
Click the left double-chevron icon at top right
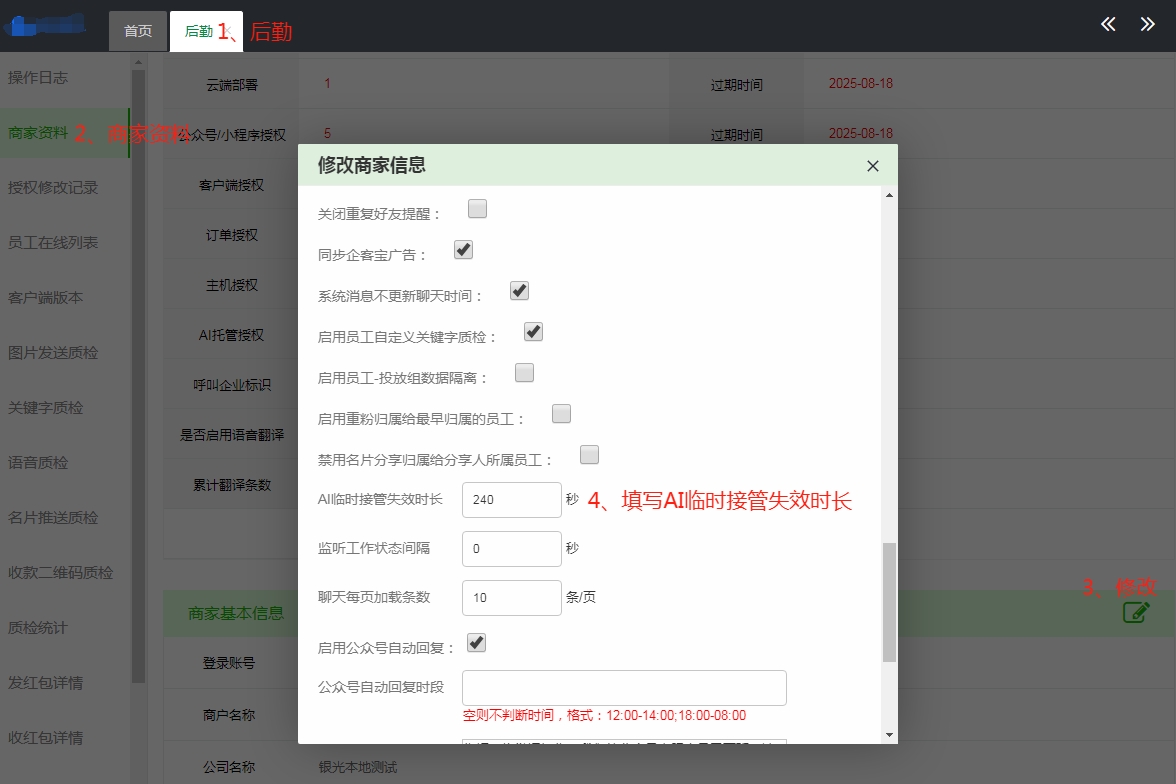(1106, 23)
